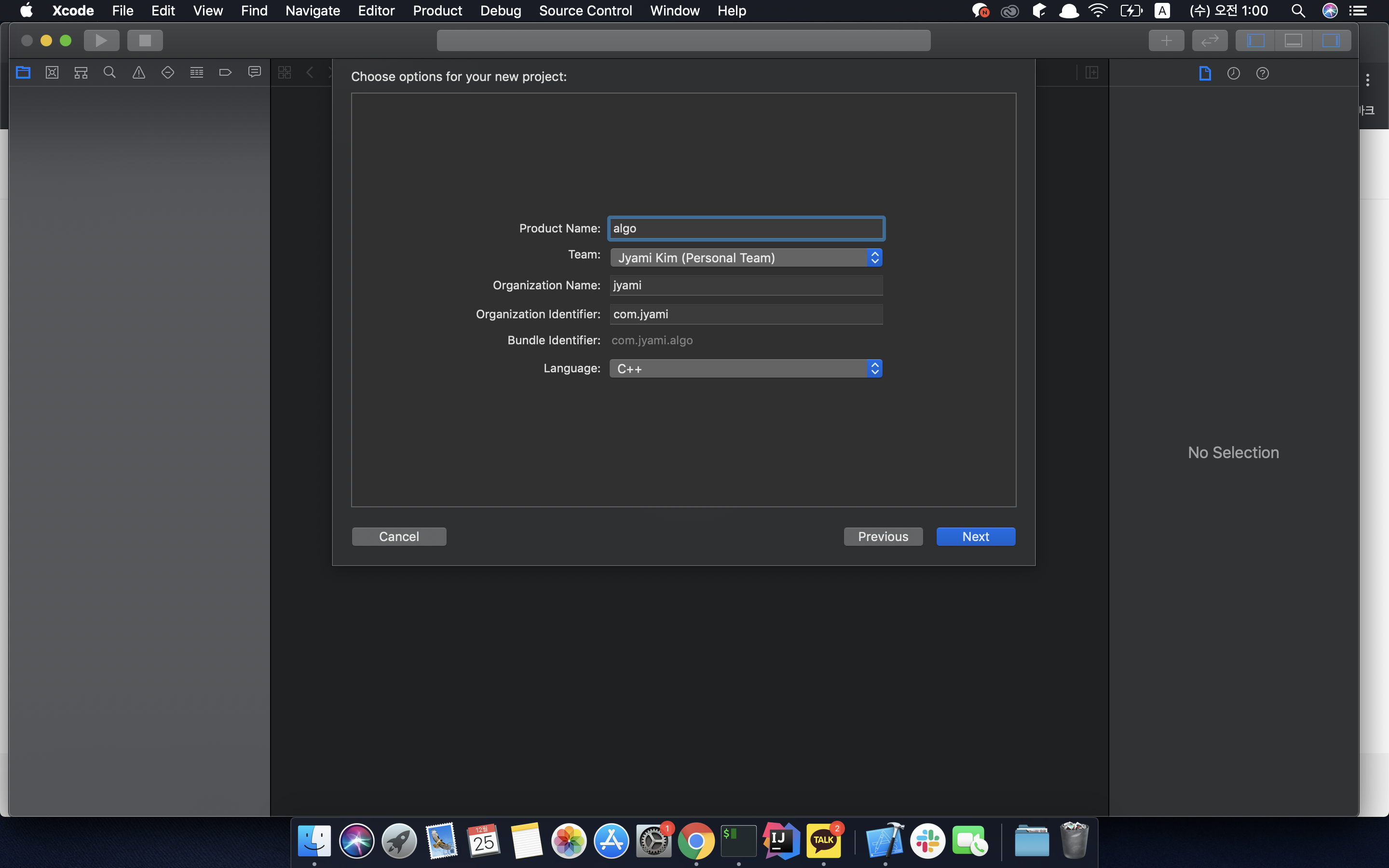Image resolution: width=1389 pixels, height=868 pixels.
Task: Open the Report navigator icon
Action: coord(254,72)
